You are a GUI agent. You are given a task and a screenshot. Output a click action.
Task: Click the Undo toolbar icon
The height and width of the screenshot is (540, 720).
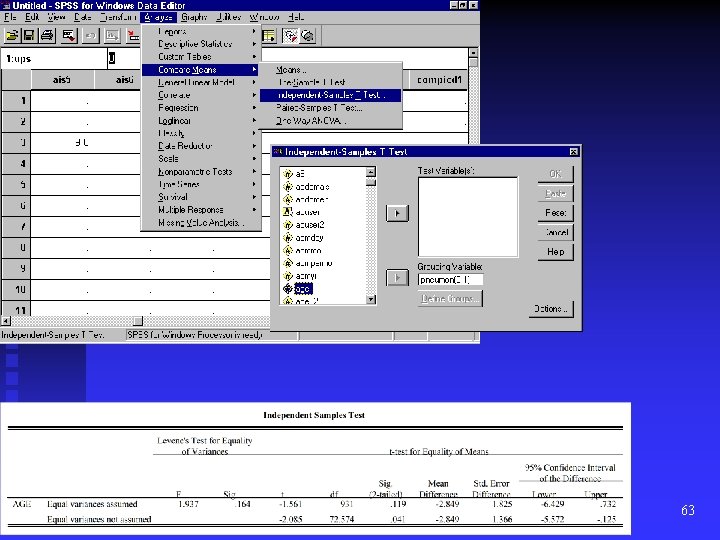pos(91,36)
